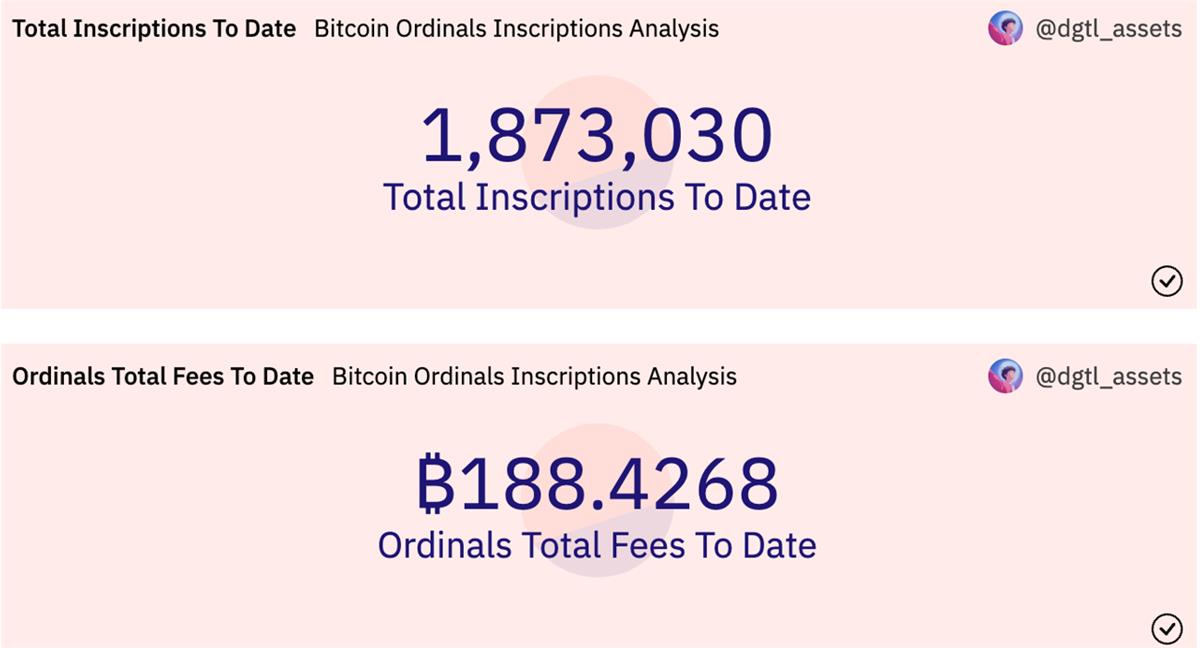Click the large caption under the ₿188.4268 counter
1200x648 pixels.
597,545
